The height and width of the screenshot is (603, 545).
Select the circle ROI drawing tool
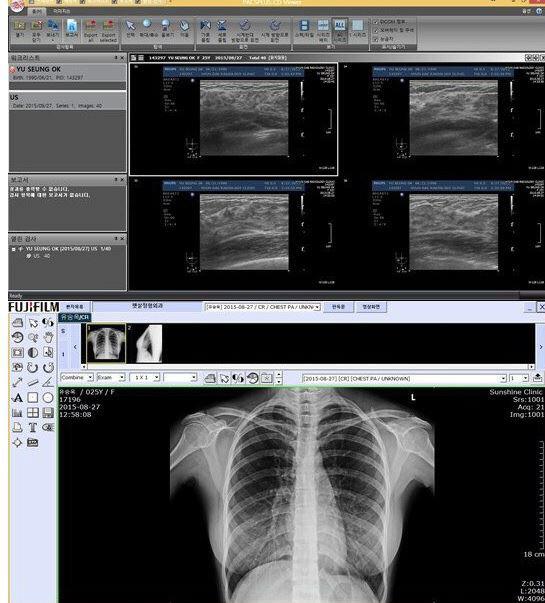[48, 398]
